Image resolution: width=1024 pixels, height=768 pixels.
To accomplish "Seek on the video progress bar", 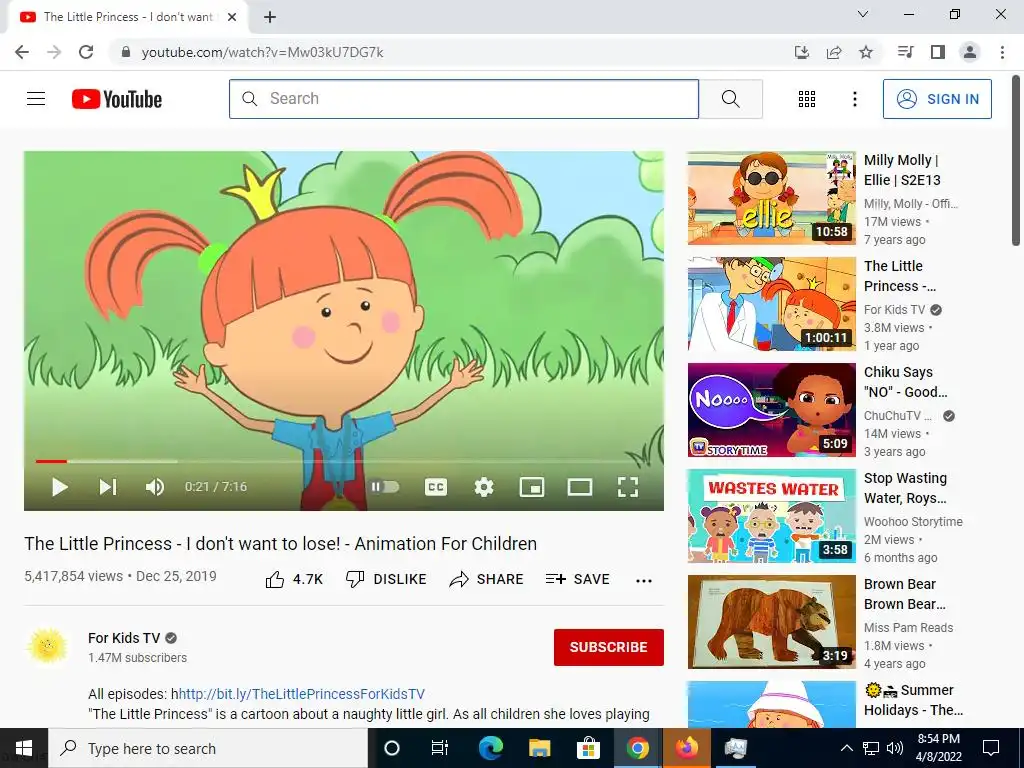I will 344,461.
